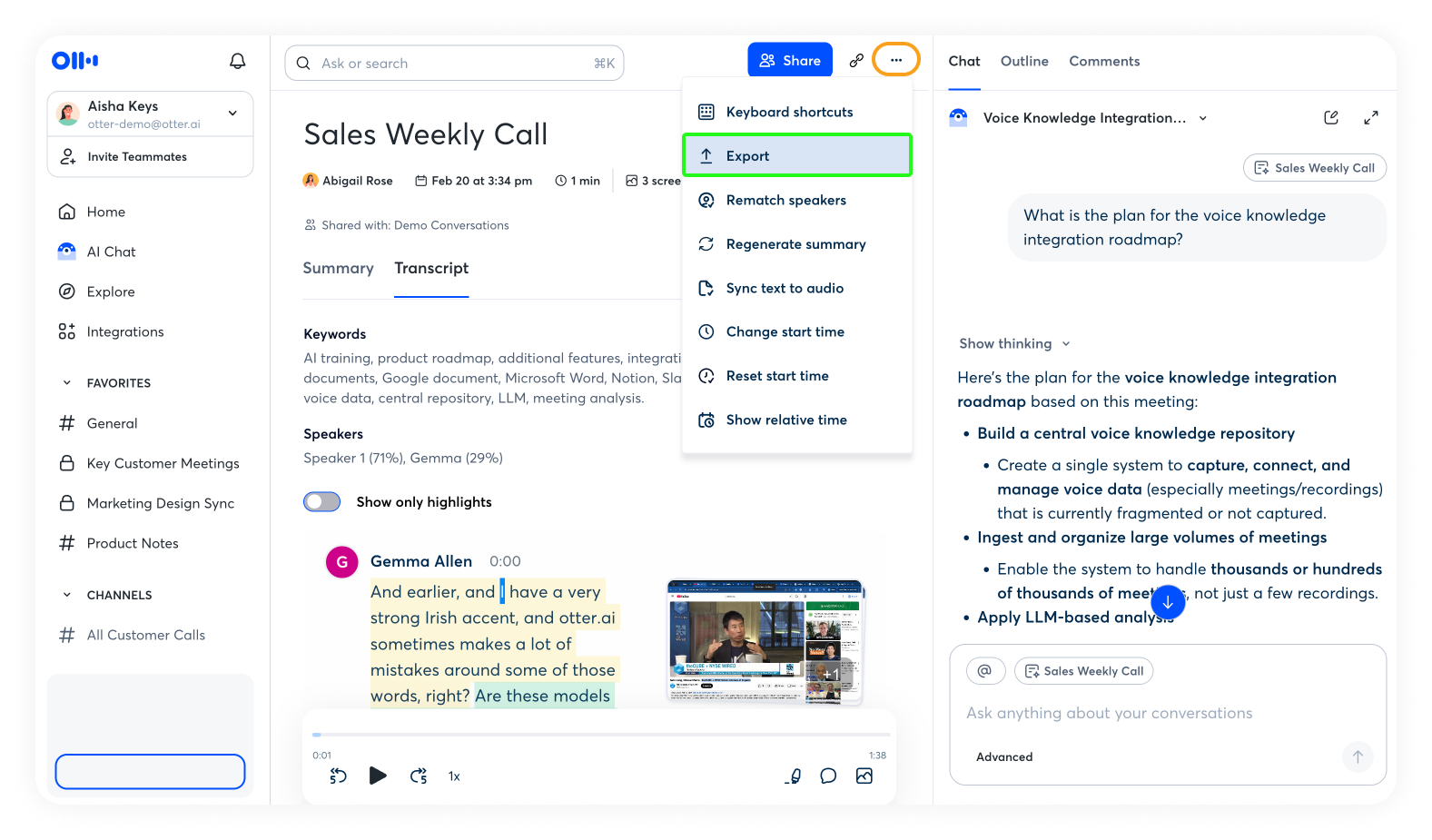
Task: Click the rewind playback icon
Action: click(338, 776)
